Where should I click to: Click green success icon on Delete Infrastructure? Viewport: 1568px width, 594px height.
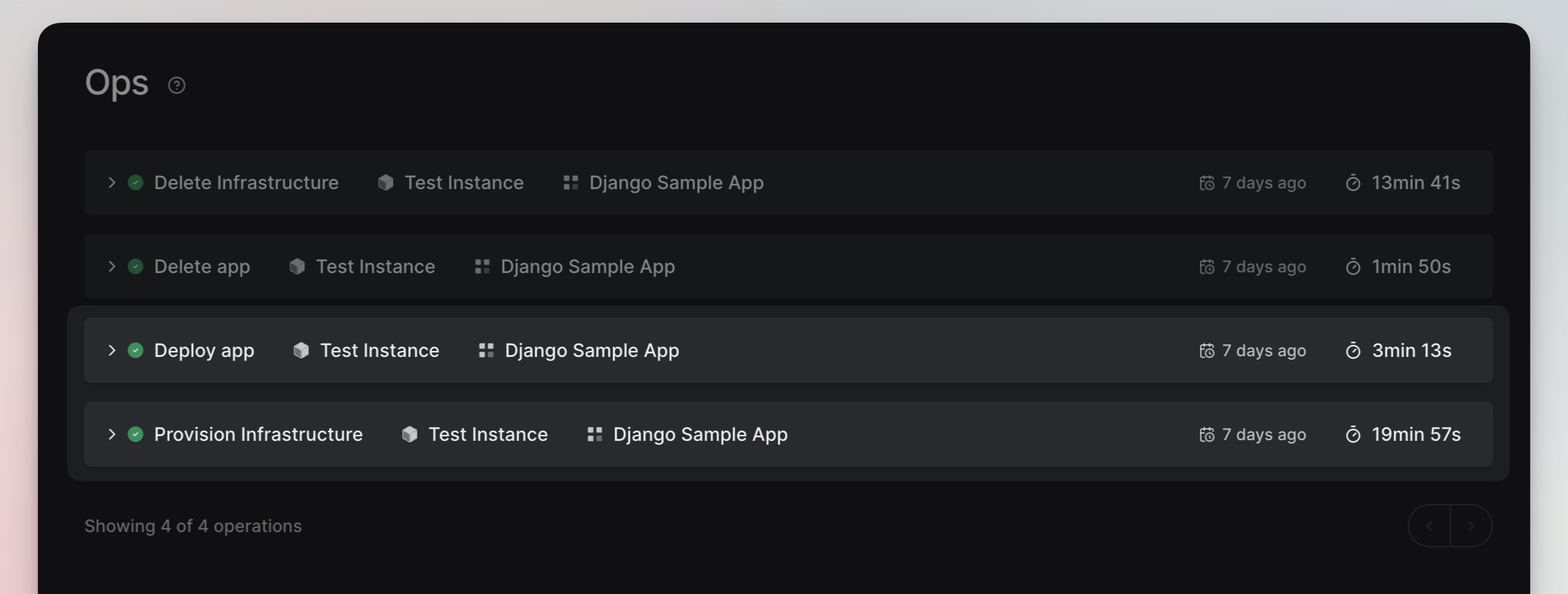coord(135,182)
